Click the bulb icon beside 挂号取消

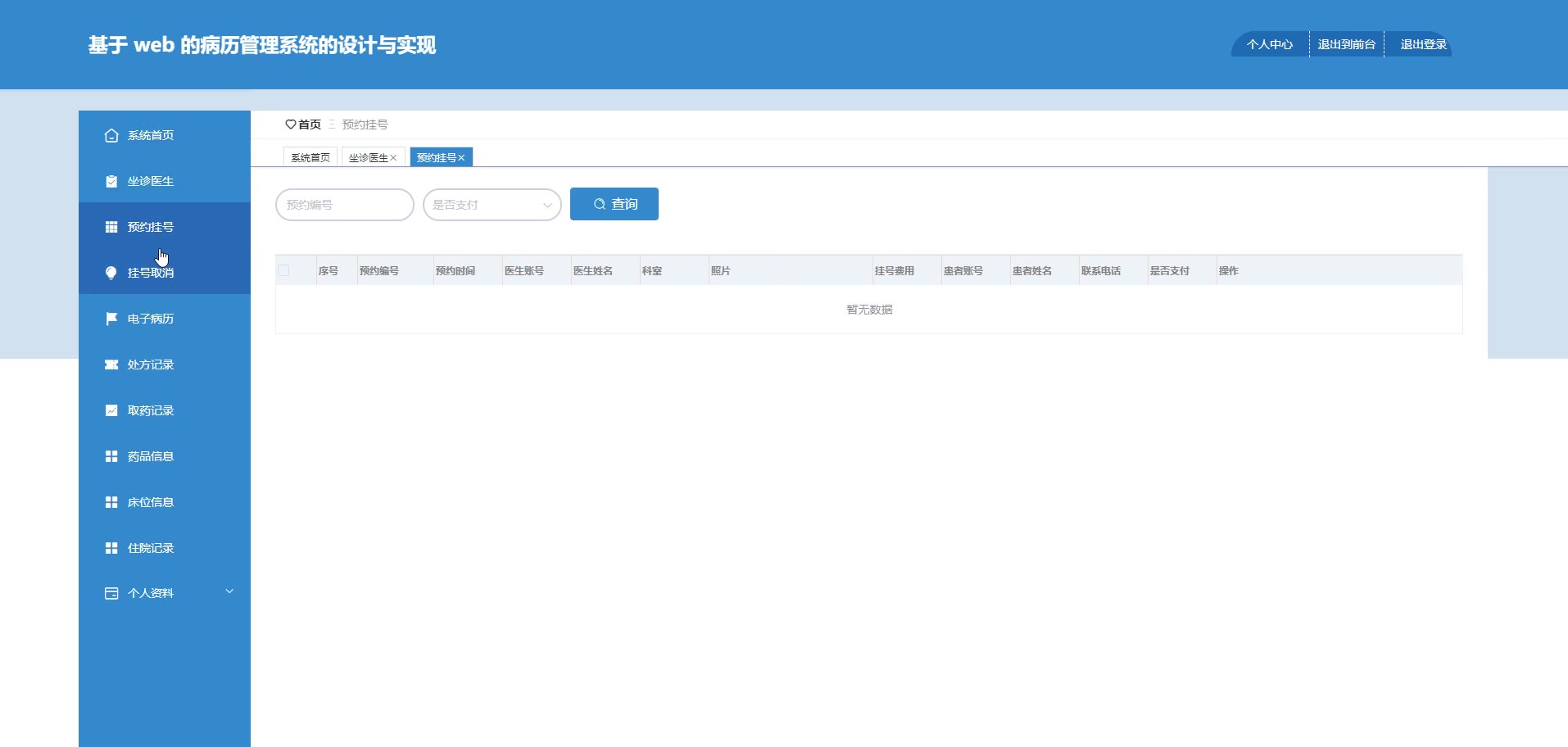point(111,273)
